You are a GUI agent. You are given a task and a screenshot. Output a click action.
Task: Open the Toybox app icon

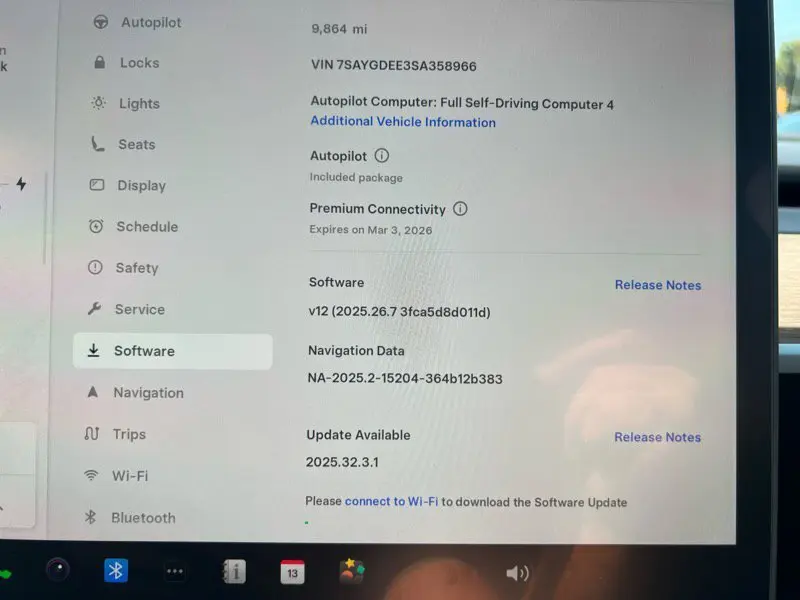pos(352,571)
